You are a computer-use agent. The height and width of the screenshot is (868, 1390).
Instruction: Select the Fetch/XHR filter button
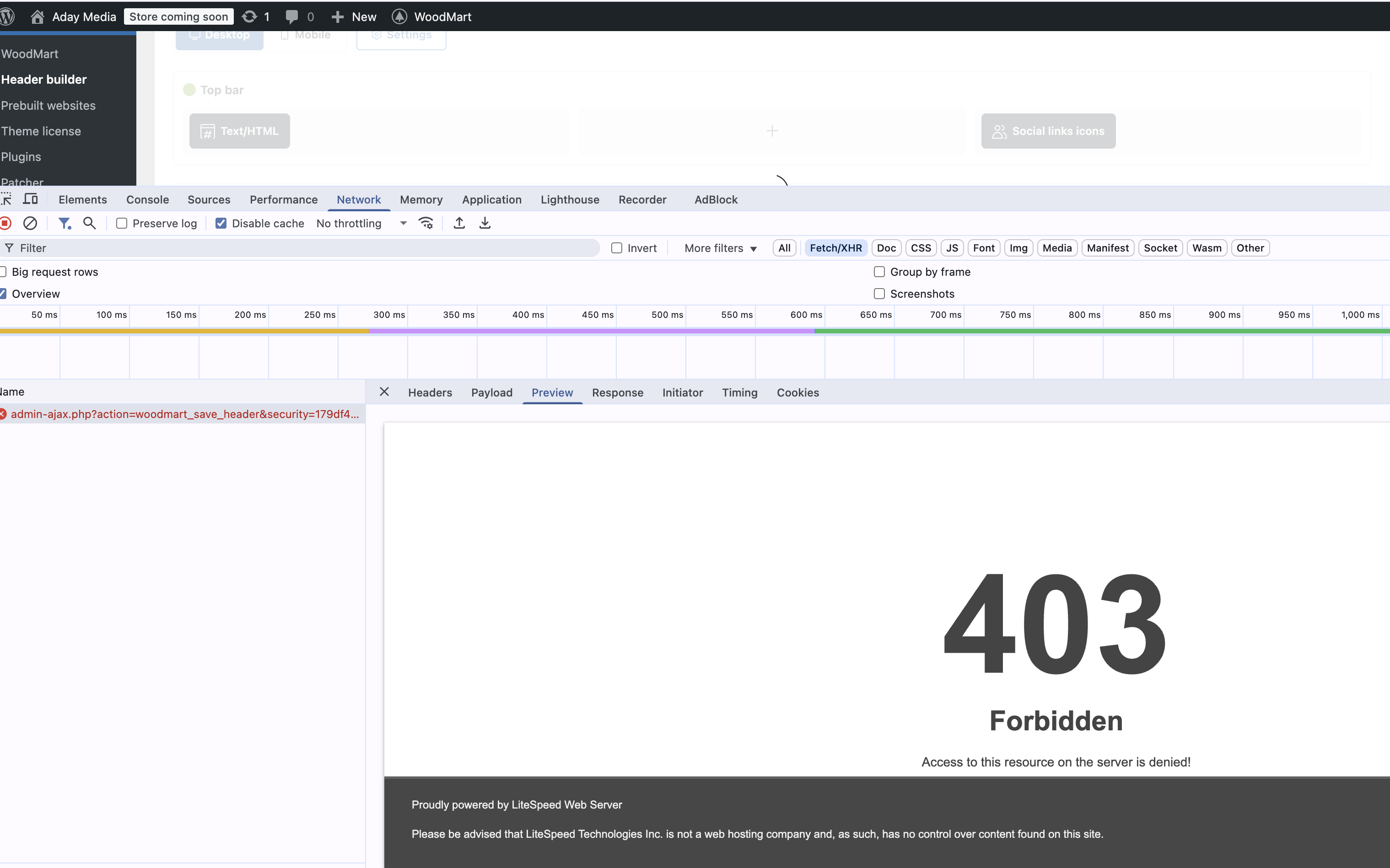click(x=835, y=248)
